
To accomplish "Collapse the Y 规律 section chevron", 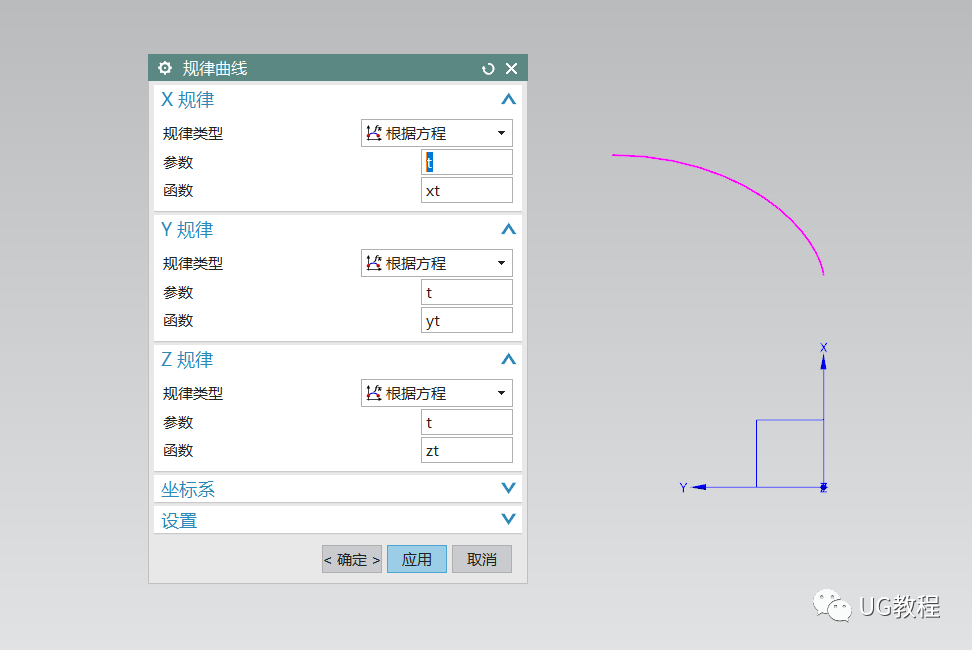I will (x=508, y=229).
